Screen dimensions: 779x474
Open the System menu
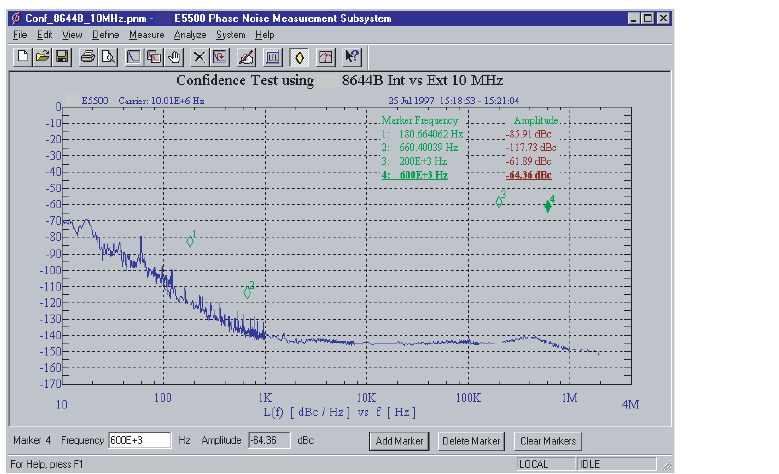coord(231,34)
